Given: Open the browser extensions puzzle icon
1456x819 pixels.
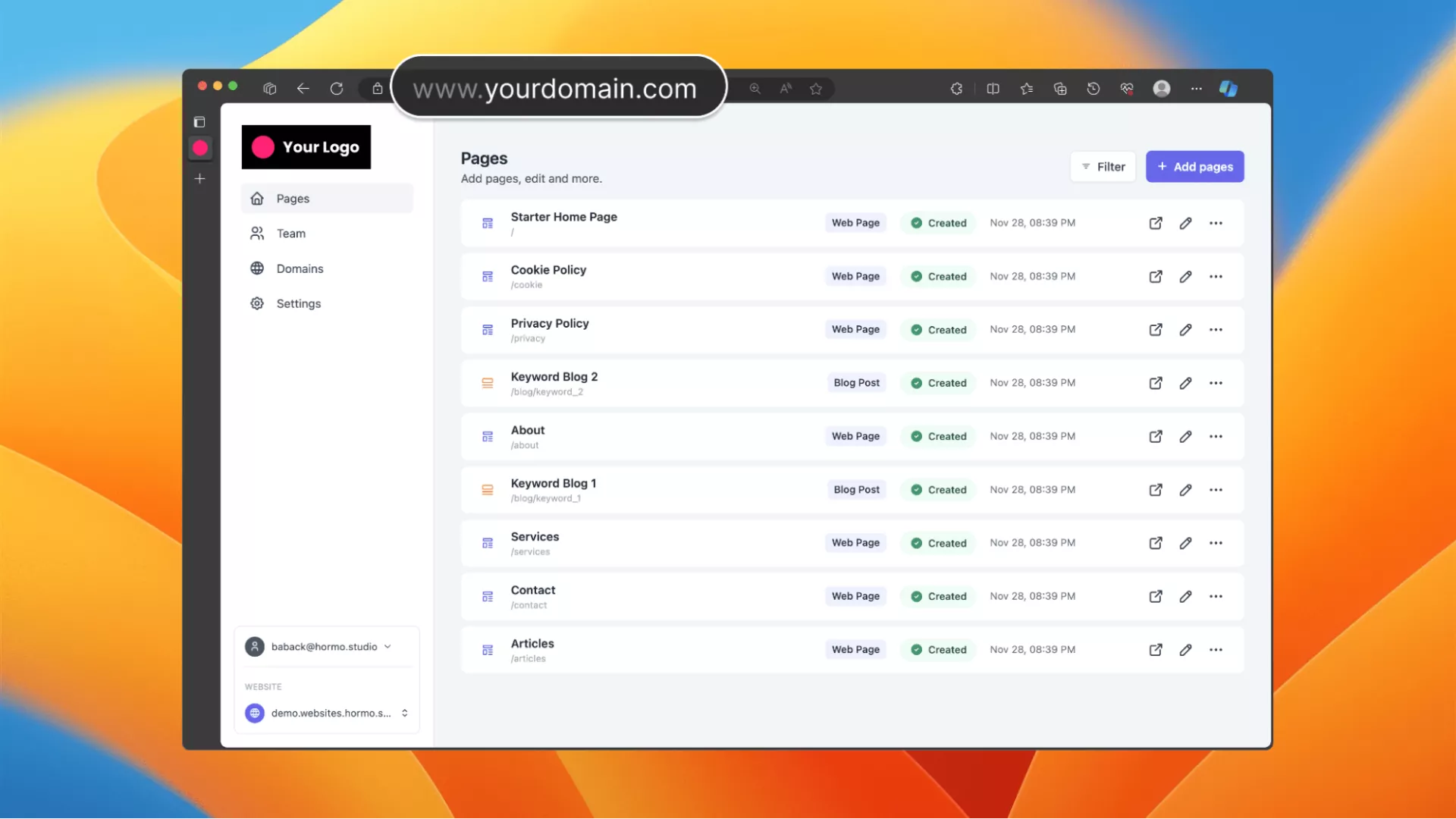Looking at the screenshot, I should tap(956, 89).
